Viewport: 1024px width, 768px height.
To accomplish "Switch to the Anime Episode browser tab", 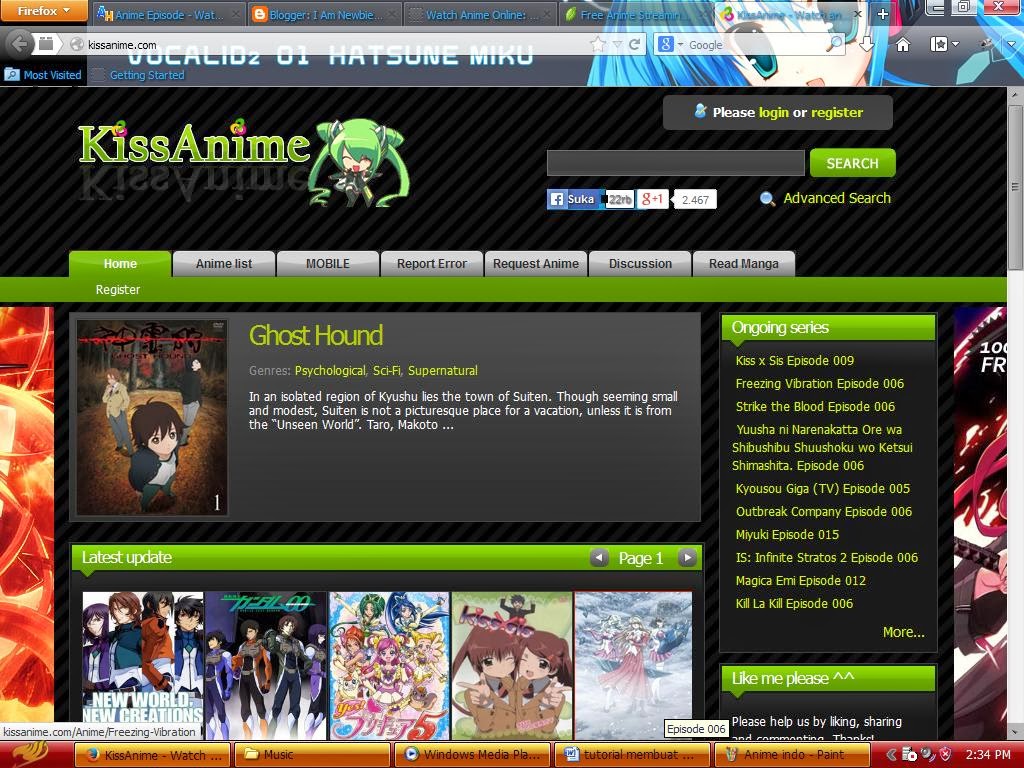I will click(x=168, y=14).
